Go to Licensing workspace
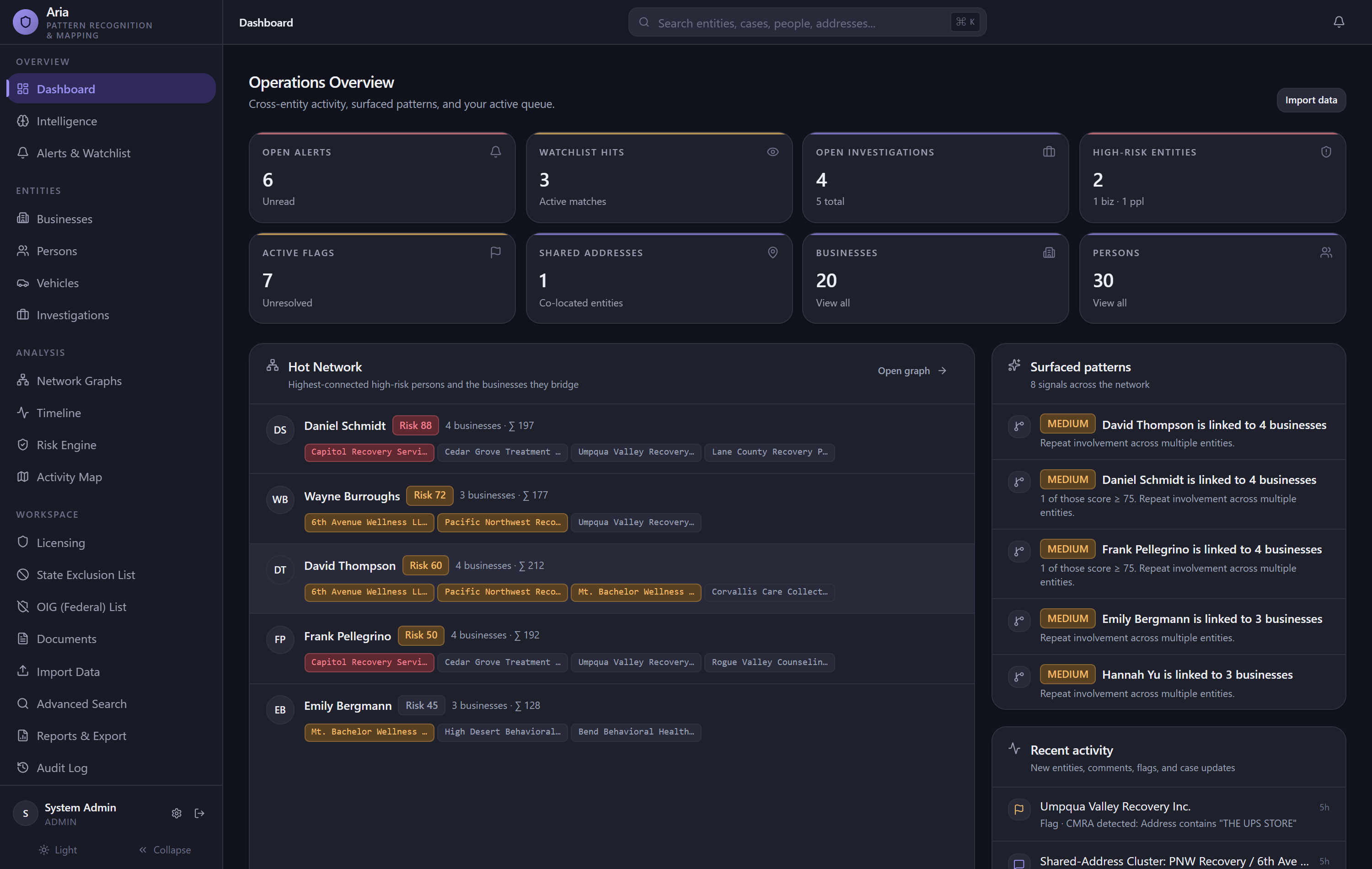The width and height of the screenshot is (1372, 869). [x=111, y=542]
